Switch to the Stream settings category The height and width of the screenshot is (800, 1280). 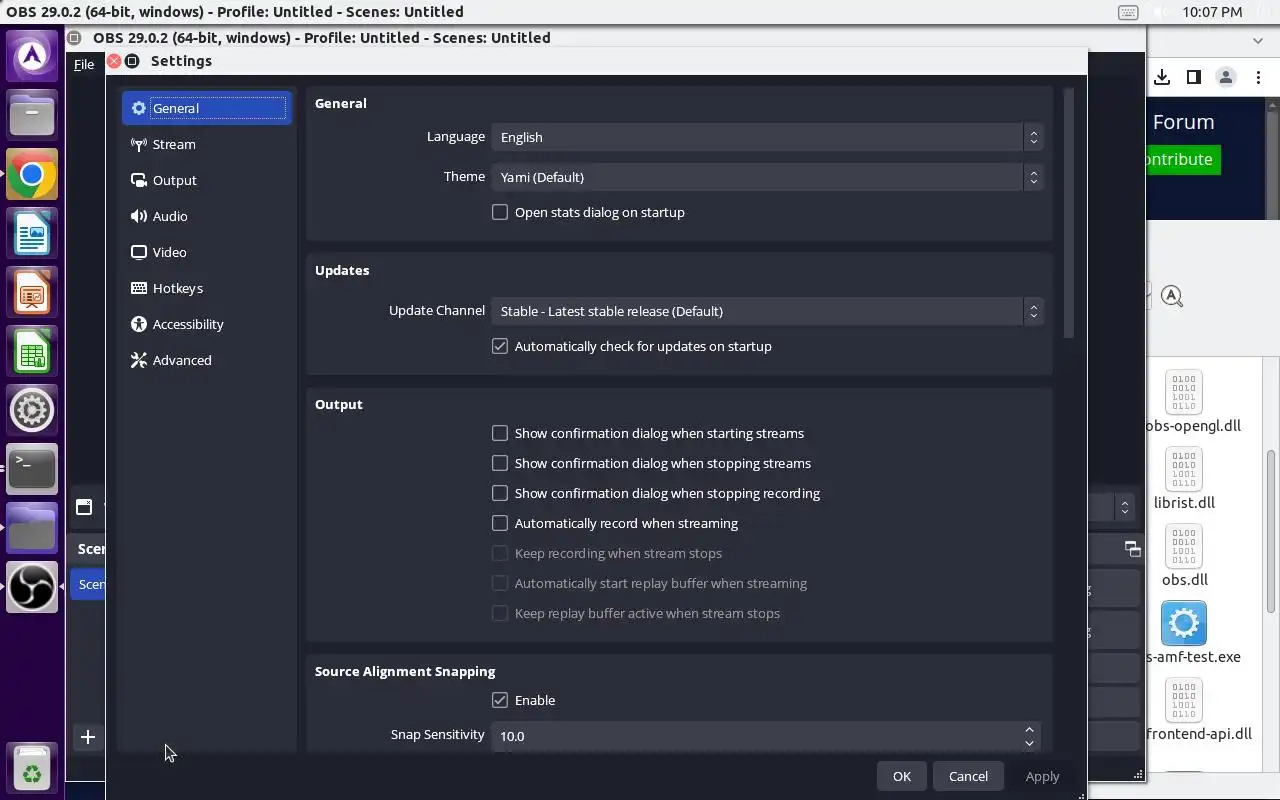206,144
